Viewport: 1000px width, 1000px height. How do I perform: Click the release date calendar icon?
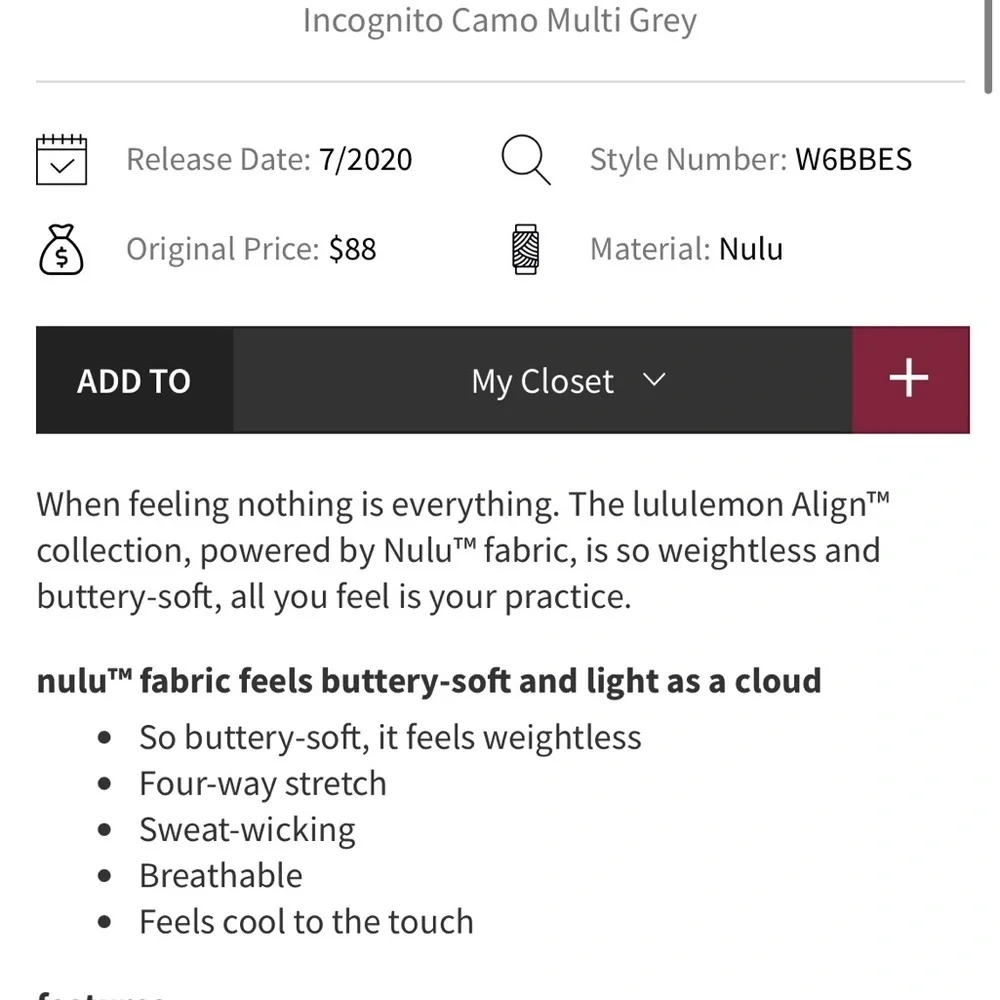[61, 159]
